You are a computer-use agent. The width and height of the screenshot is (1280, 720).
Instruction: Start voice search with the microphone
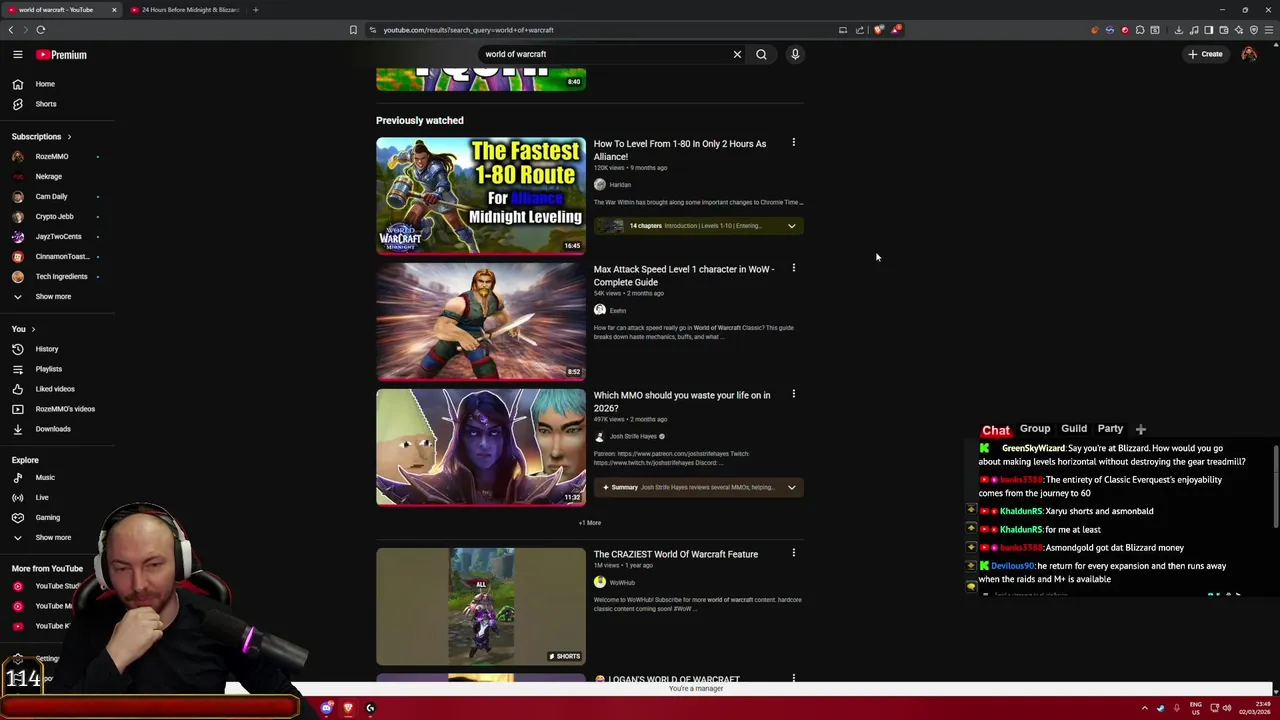click(x=795, y=54)
